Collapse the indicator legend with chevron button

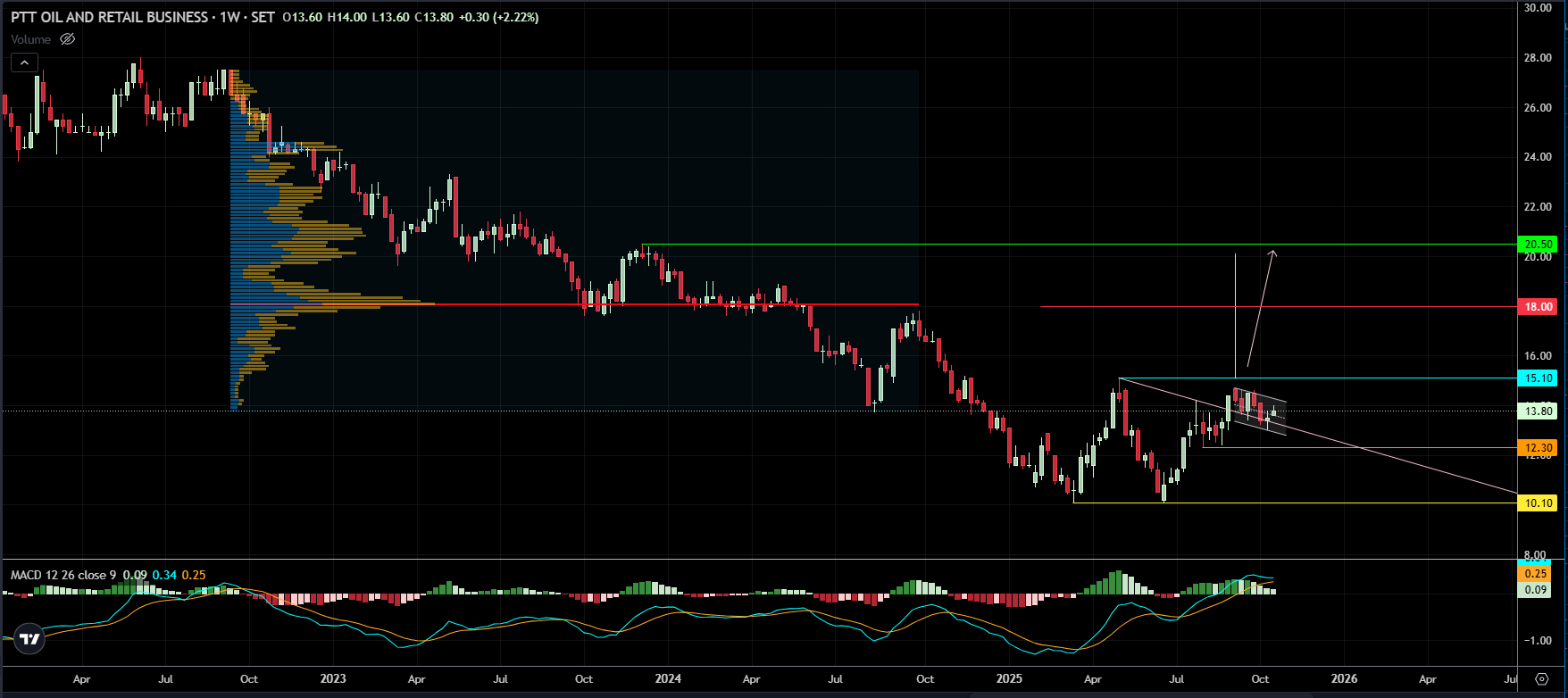[24, 62]
